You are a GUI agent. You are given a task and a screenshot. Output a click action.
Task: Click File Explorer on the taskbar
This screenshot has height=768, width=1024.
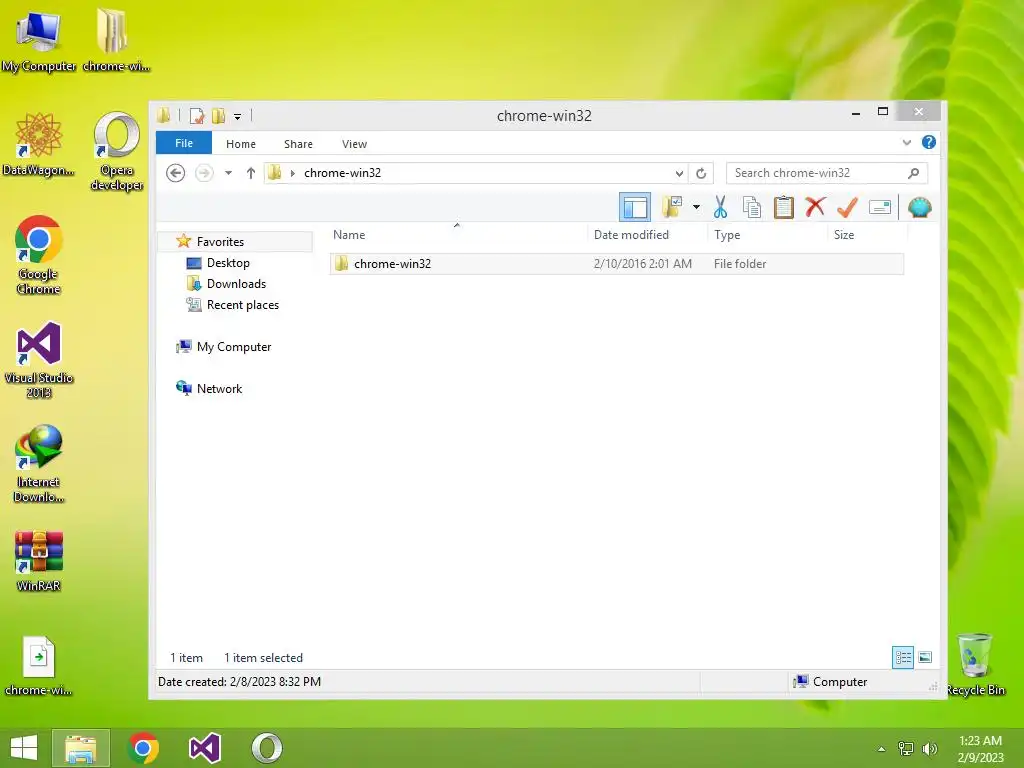coord(80,748)
